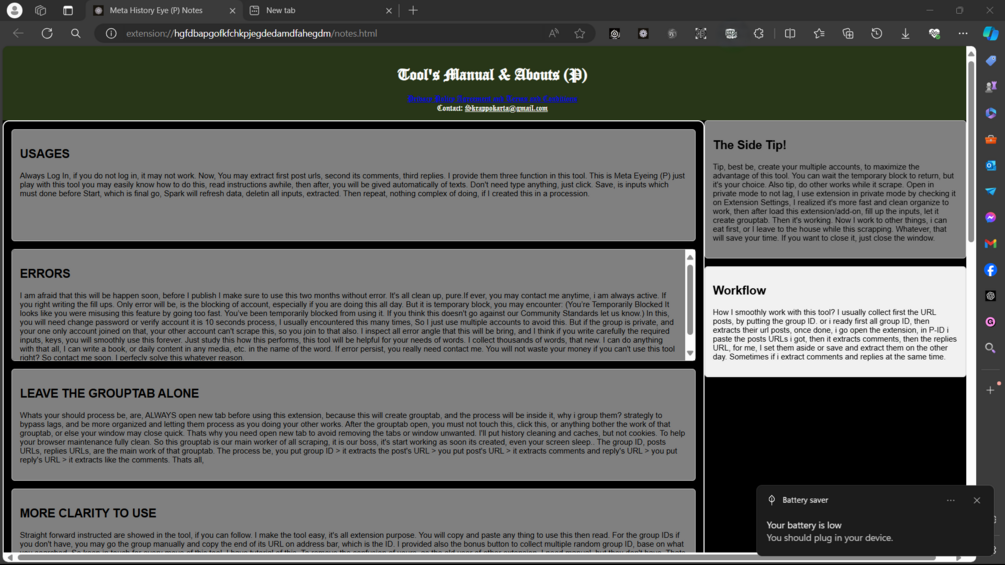Open ChatGPT icon in sidebar
This screenshot has width=1005, height=565.
point(990,295)
